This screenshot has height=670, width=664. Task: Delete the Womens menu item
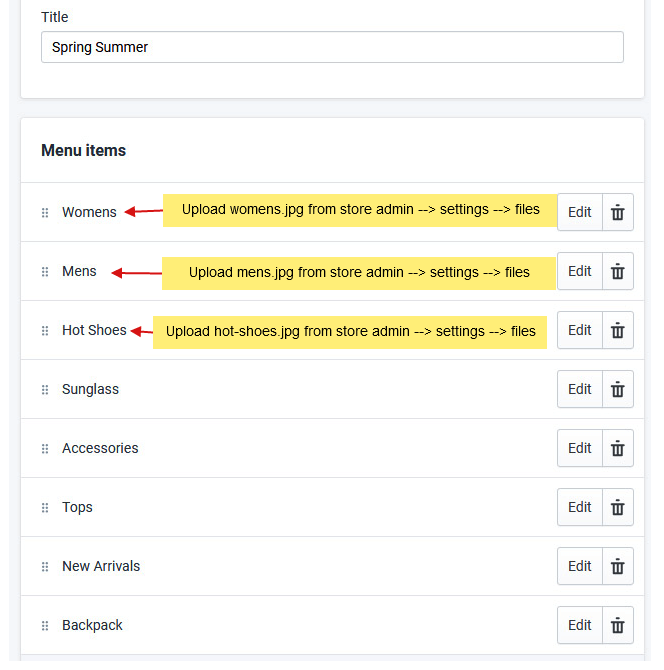[618, 212]
